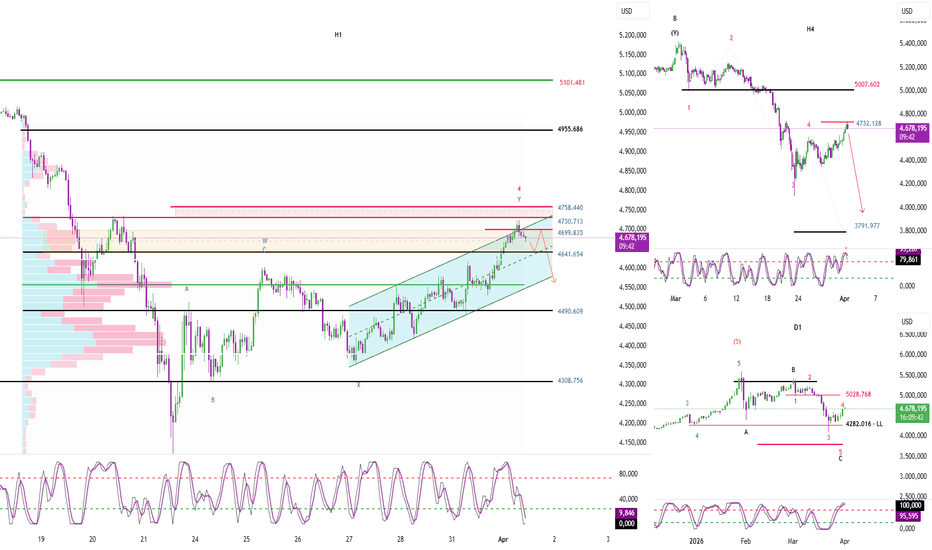932x550 pixels.
Task: Click the 3791.977 target label on H4
Action: click(867, 226)
